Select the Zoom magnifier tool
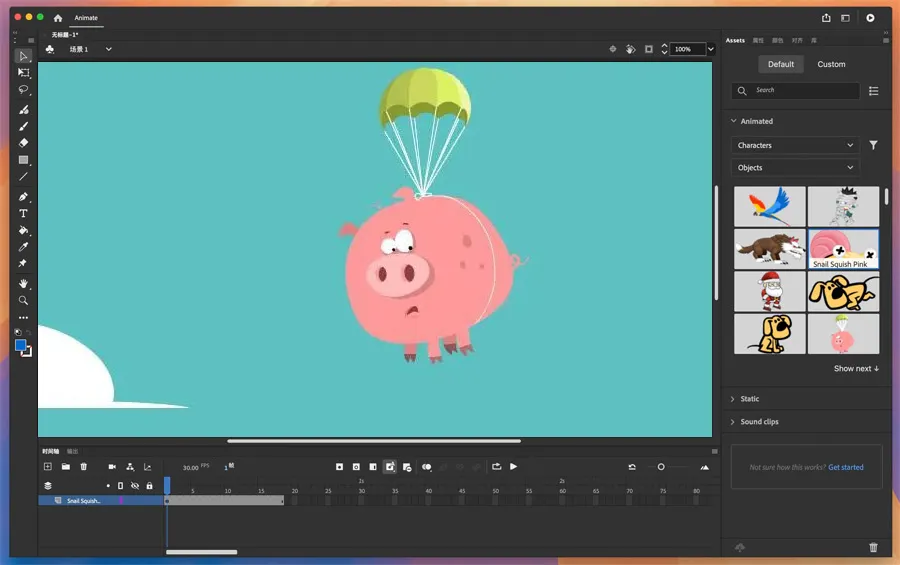 (24, 300)
